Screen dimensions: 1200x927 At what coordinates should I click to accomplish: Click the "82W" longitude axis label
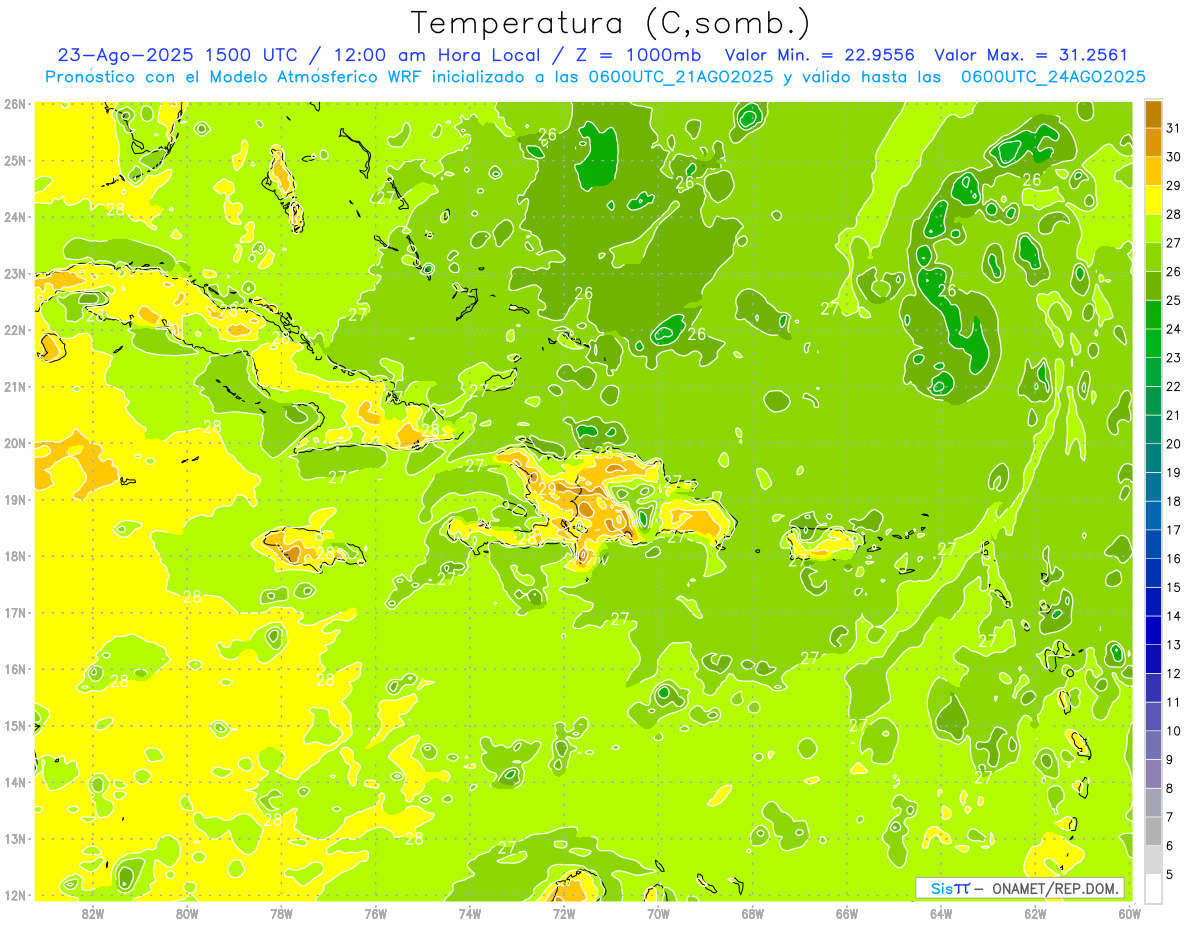[x=93, y=913]
